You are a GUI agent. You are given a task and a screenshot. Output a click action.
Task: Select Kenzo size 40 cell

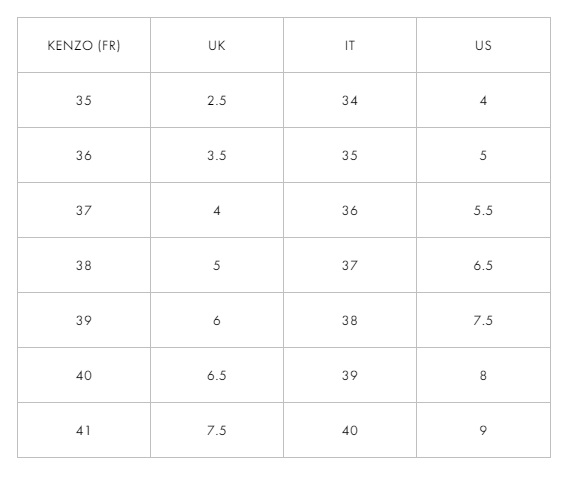84,376
